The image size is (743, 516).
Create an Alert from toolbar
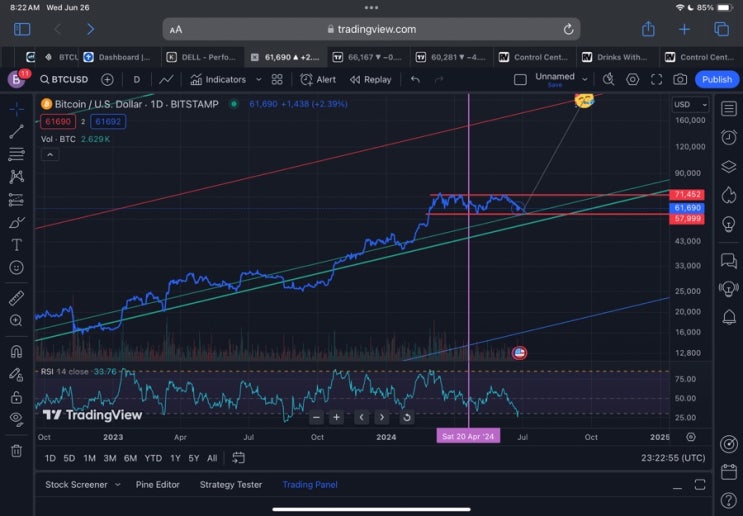coord(318,80)
